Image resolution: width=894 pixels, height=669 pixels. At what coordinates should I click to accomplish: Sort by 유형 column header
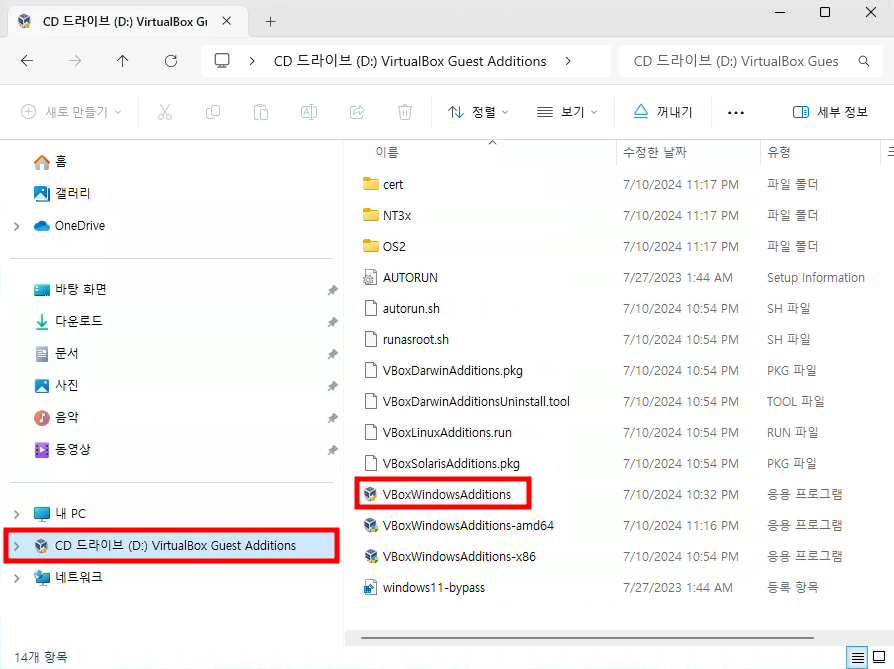[x=778, y=152]
